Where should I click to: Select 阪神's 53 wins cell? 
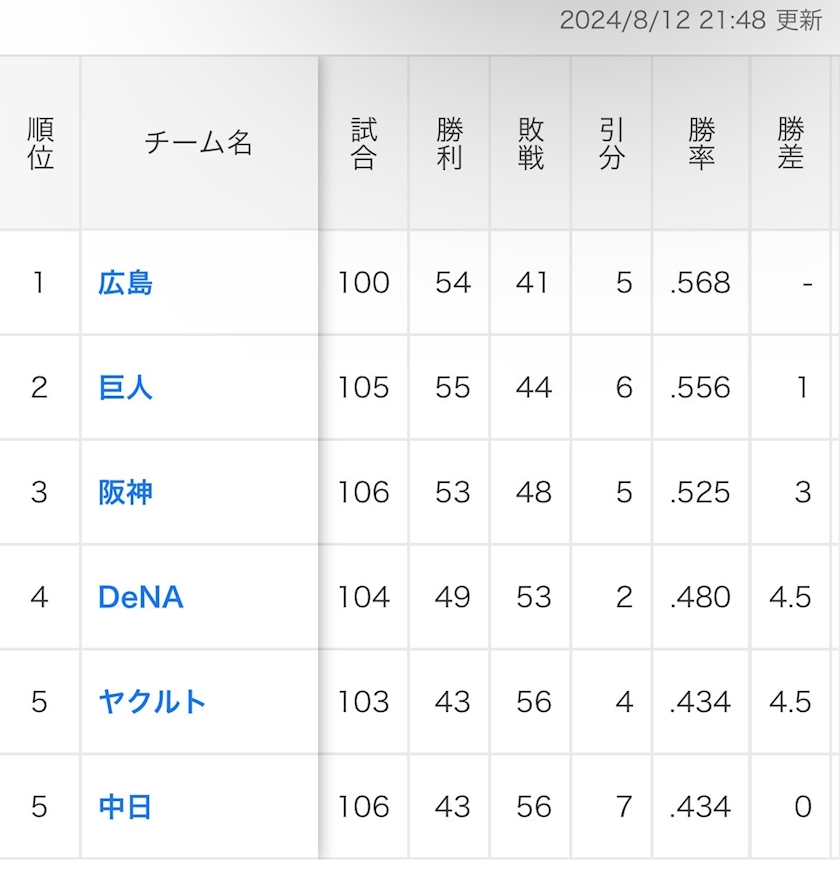pos(449,493)
